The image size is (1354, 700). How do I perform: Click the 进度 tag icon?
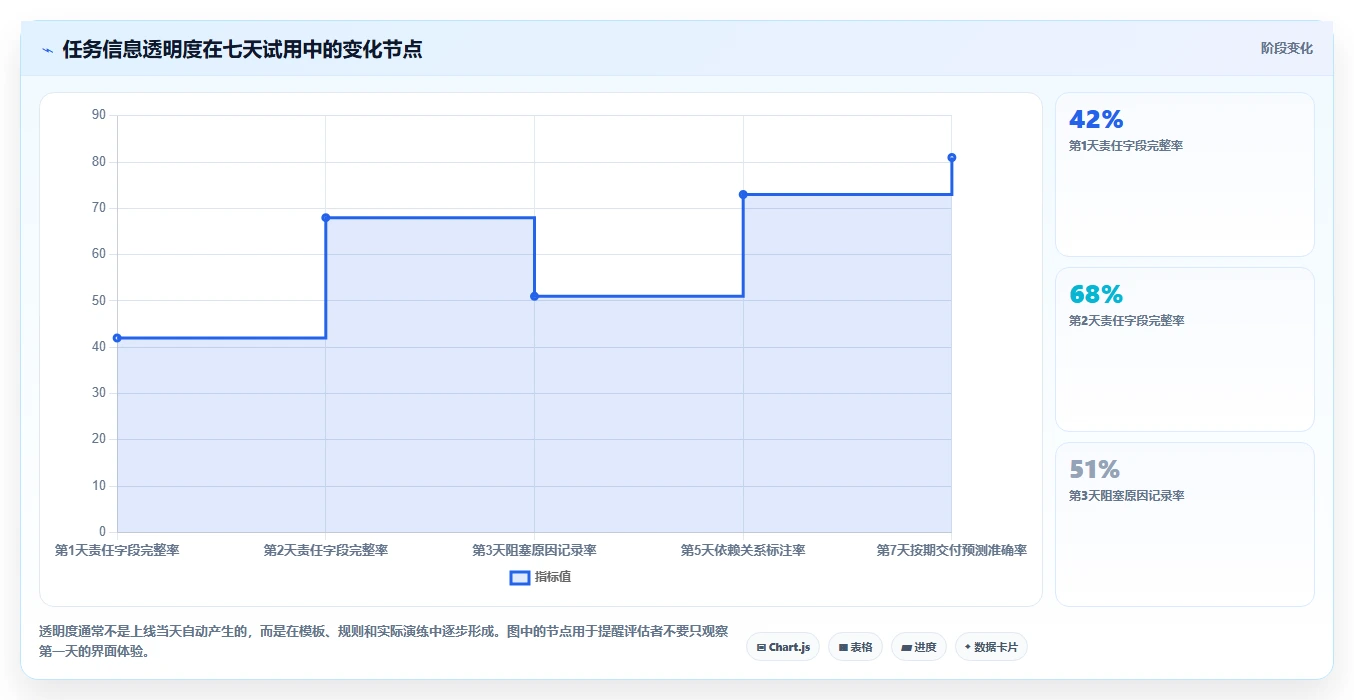[x=906, y=648]
